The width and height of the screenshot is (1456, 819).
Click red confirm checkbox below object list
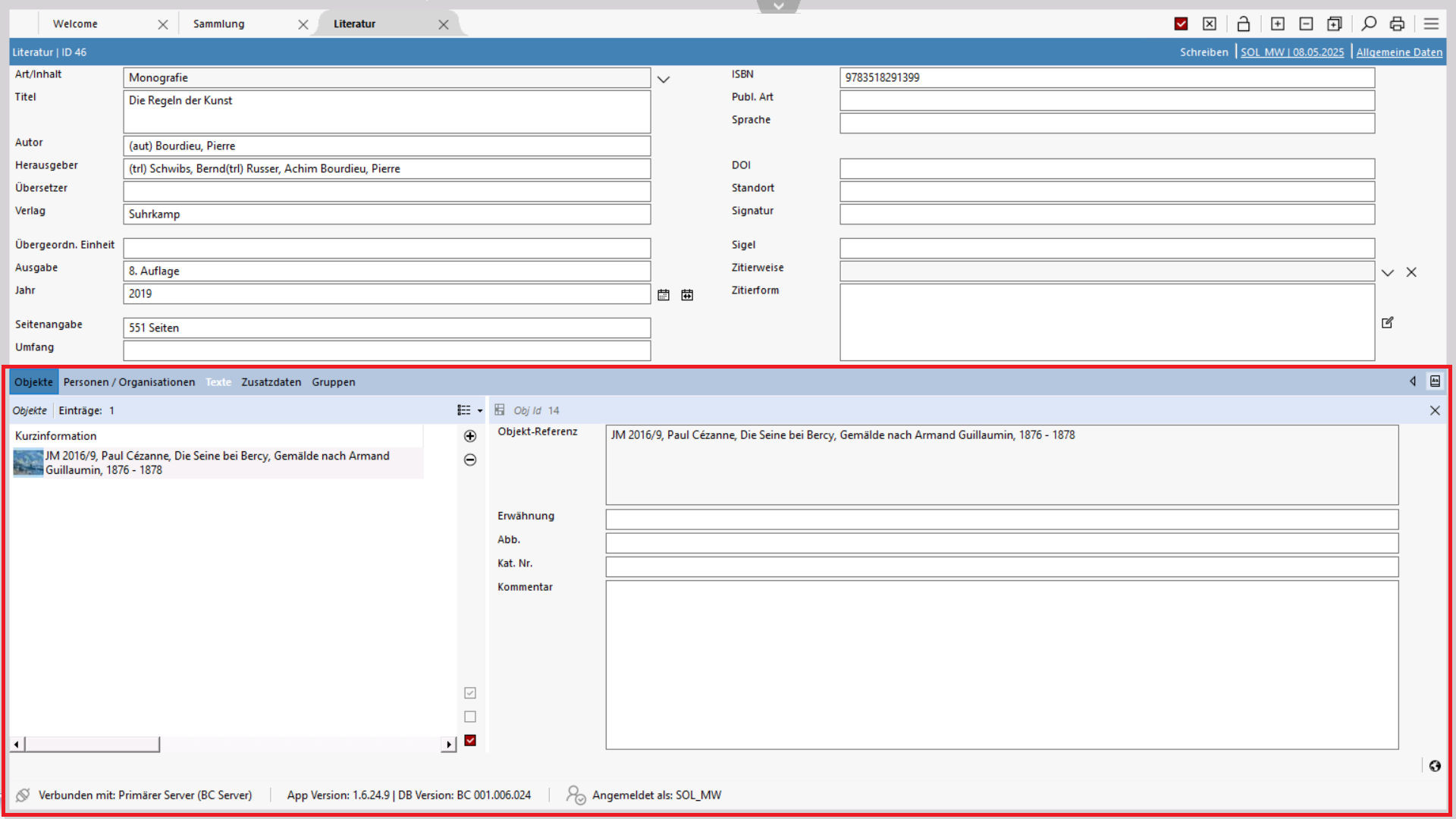[x=470, y=741]
